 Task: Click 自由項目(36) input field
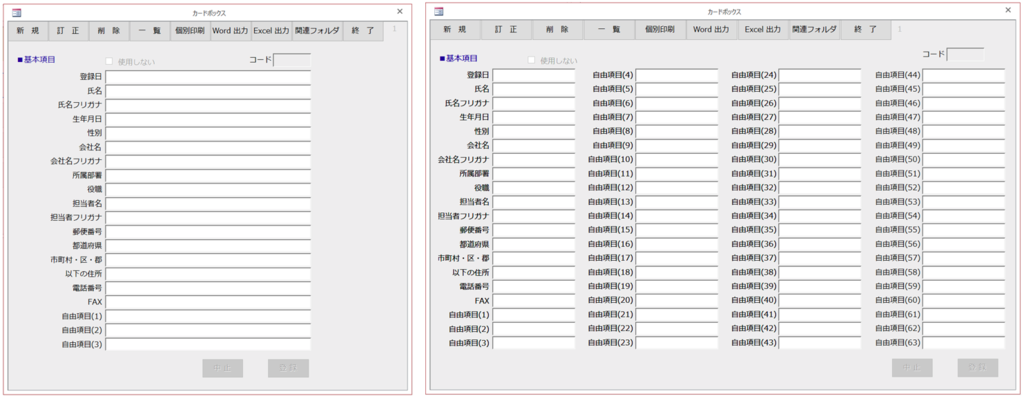(x=820, y=244)
